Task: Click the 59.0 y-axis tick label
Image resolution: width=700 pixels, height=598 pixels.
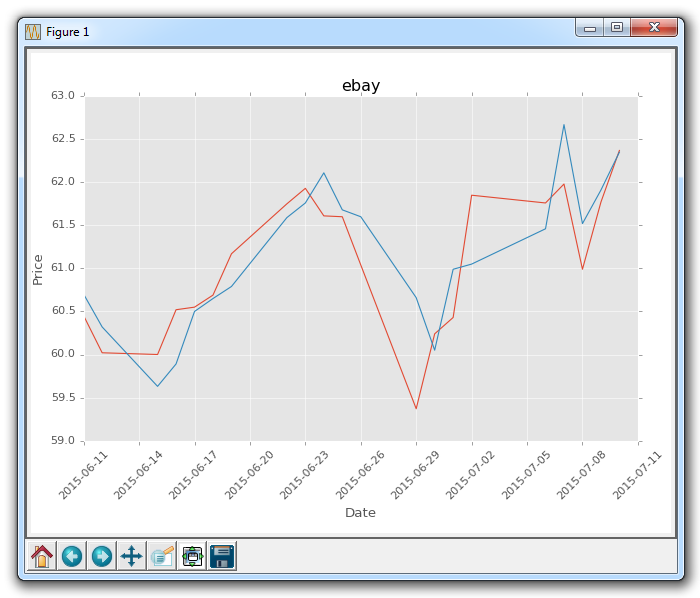Action: click(63, 441)
